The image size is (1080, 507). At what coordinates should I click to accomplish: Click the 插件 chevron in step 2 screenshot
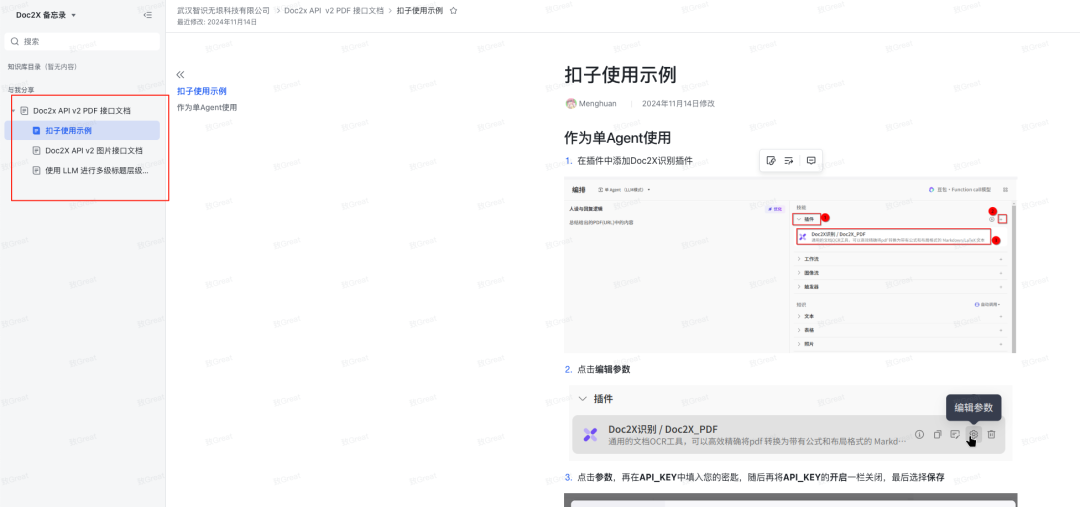click(583, 399)
